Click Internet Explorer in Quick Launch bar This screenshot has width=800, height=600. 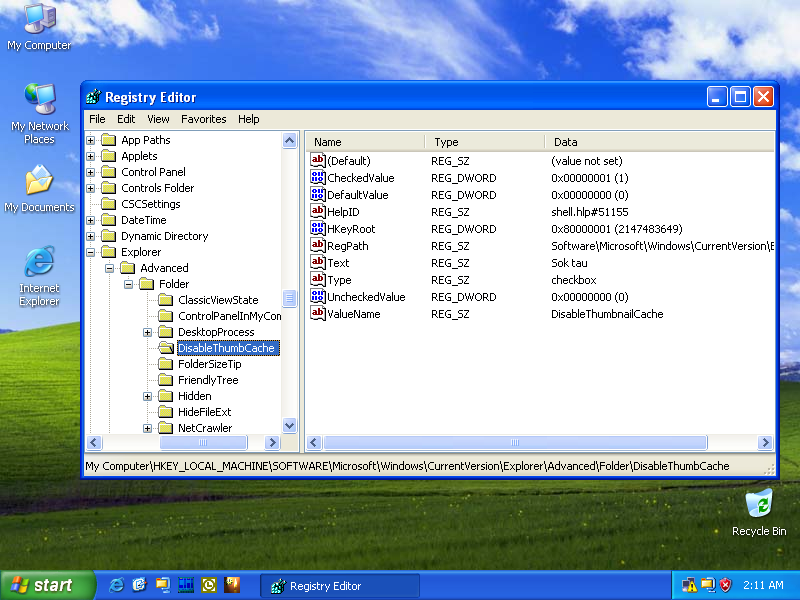[117, 585]
